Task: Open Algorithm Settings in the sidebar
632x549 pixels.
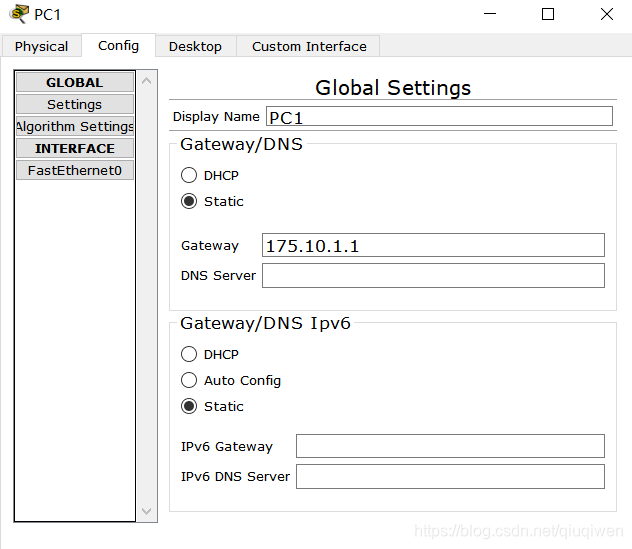Action: pyautogui.click(x=75, y=127)
